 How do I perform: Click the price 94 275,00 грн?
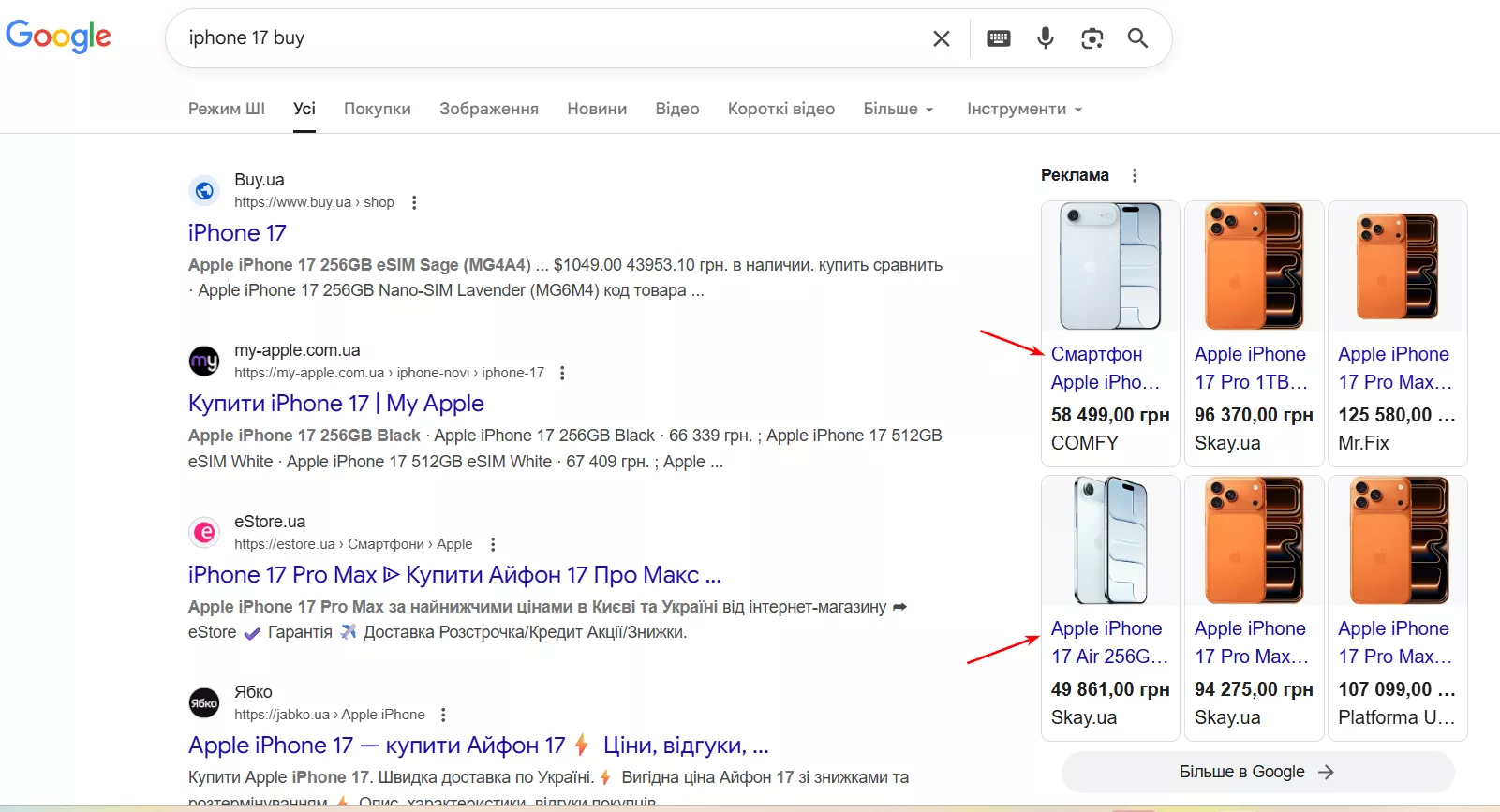[x=1254, y=689]
